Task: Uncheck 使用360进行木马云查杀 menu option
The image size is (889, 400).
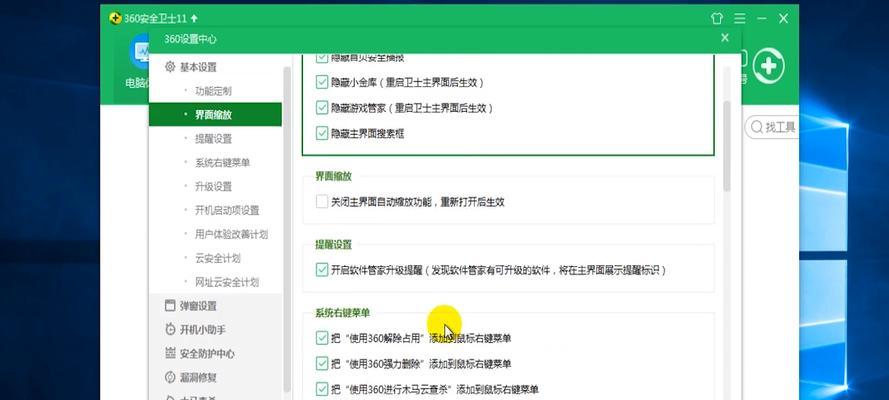Action: coord(321,389)
